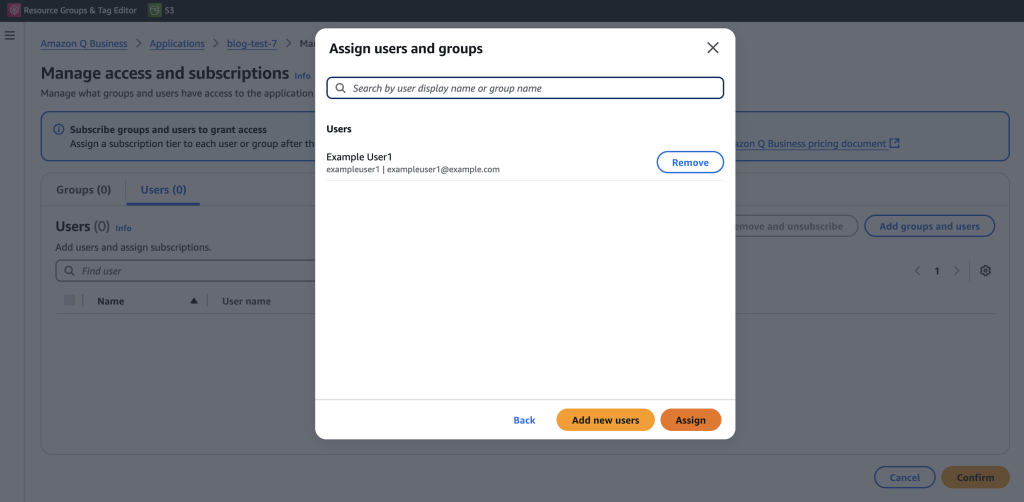The width and height of the screenshot is (1024, 502).
Task: Go Back in the assign dialog
Action: (524, 420)
